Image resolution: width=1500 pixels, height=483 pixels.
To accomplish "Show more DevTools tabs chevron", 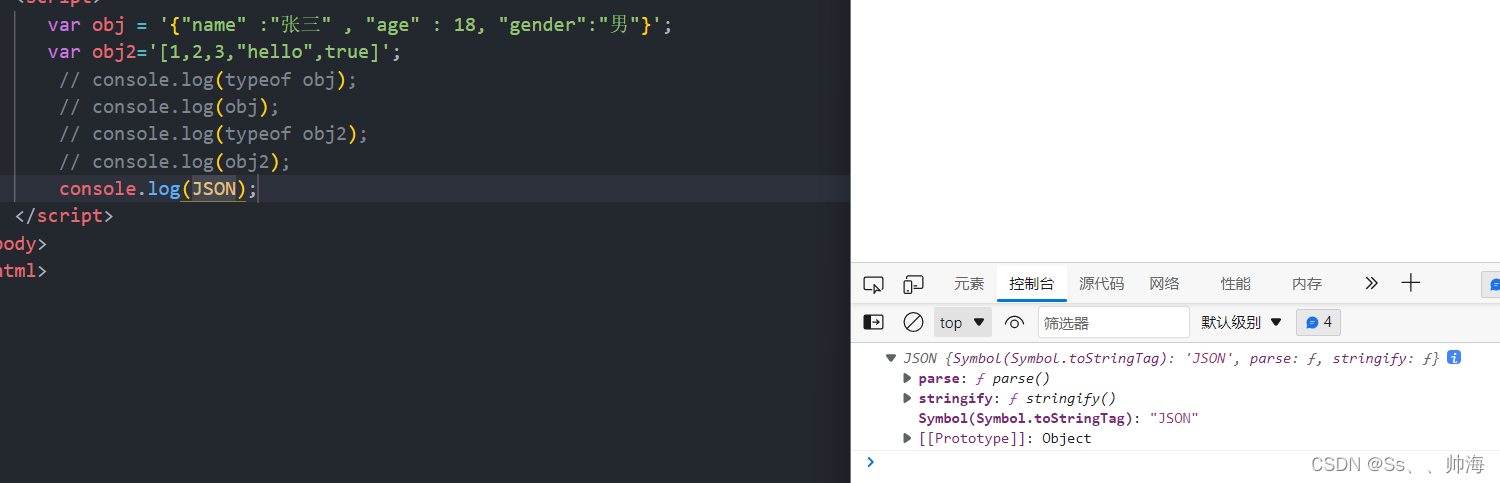I will [x=1371, y=283].
